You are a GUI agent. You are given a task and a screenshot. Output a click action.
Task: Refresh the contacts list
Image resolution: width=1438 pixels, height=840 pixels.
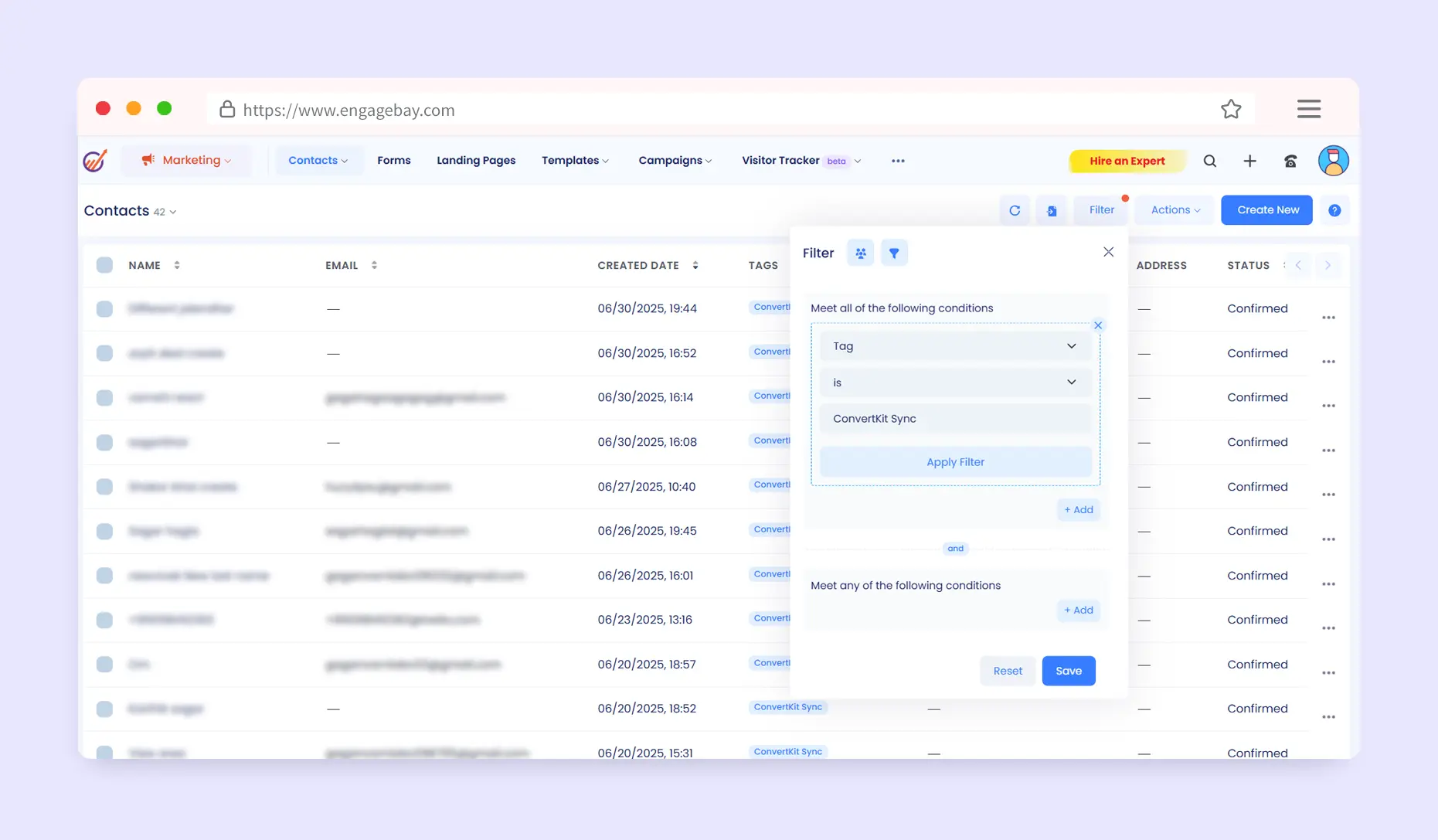click(1015, 210)
